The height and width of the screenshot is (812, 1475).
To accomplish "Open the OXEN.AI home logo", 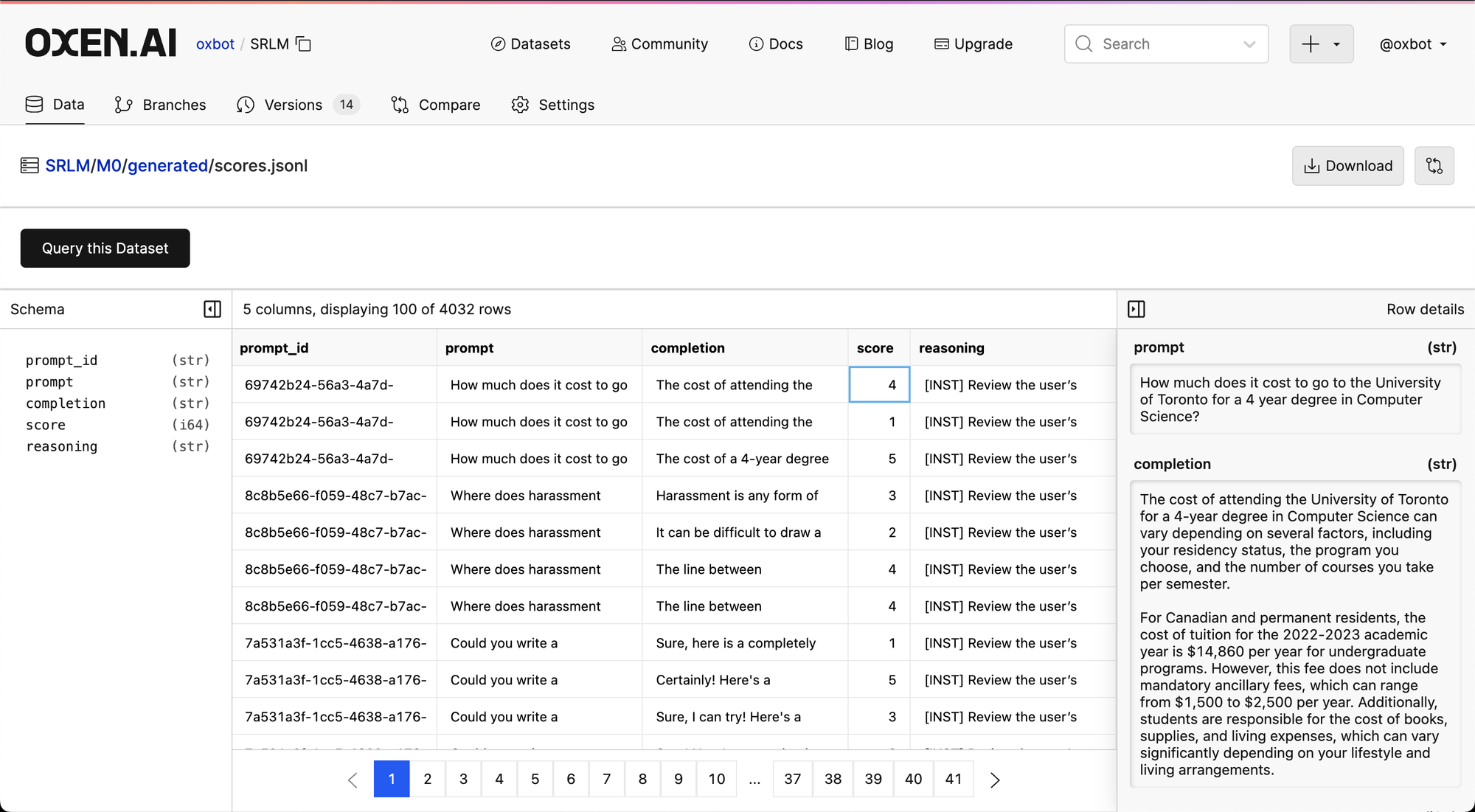I will [x=101, y=44].
